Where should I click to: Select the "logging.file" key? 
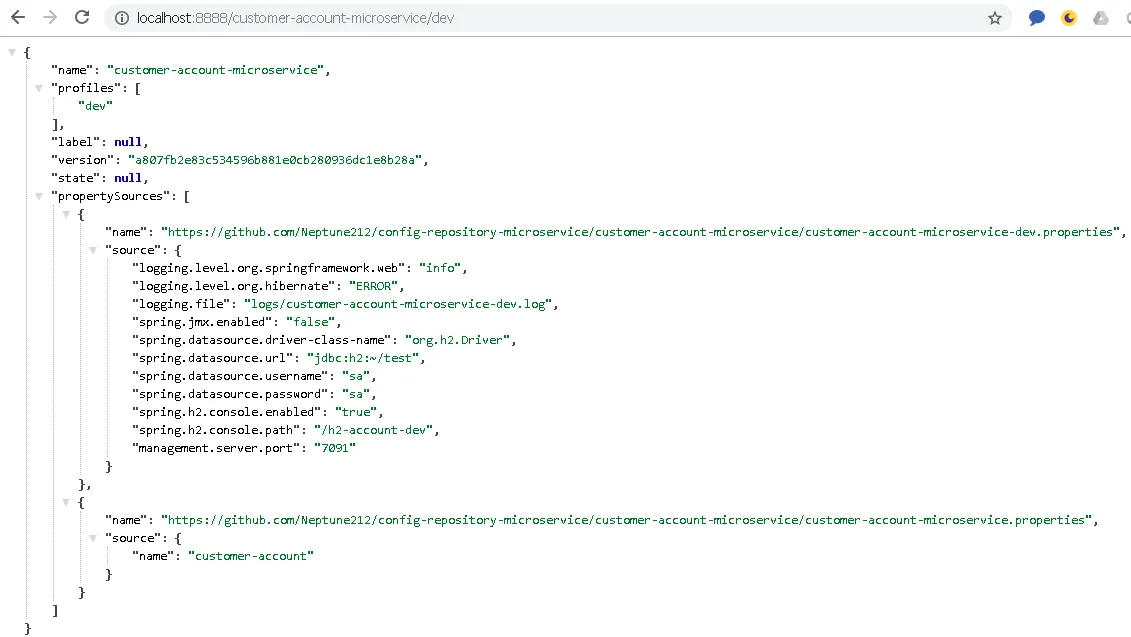tap(181, 304)
